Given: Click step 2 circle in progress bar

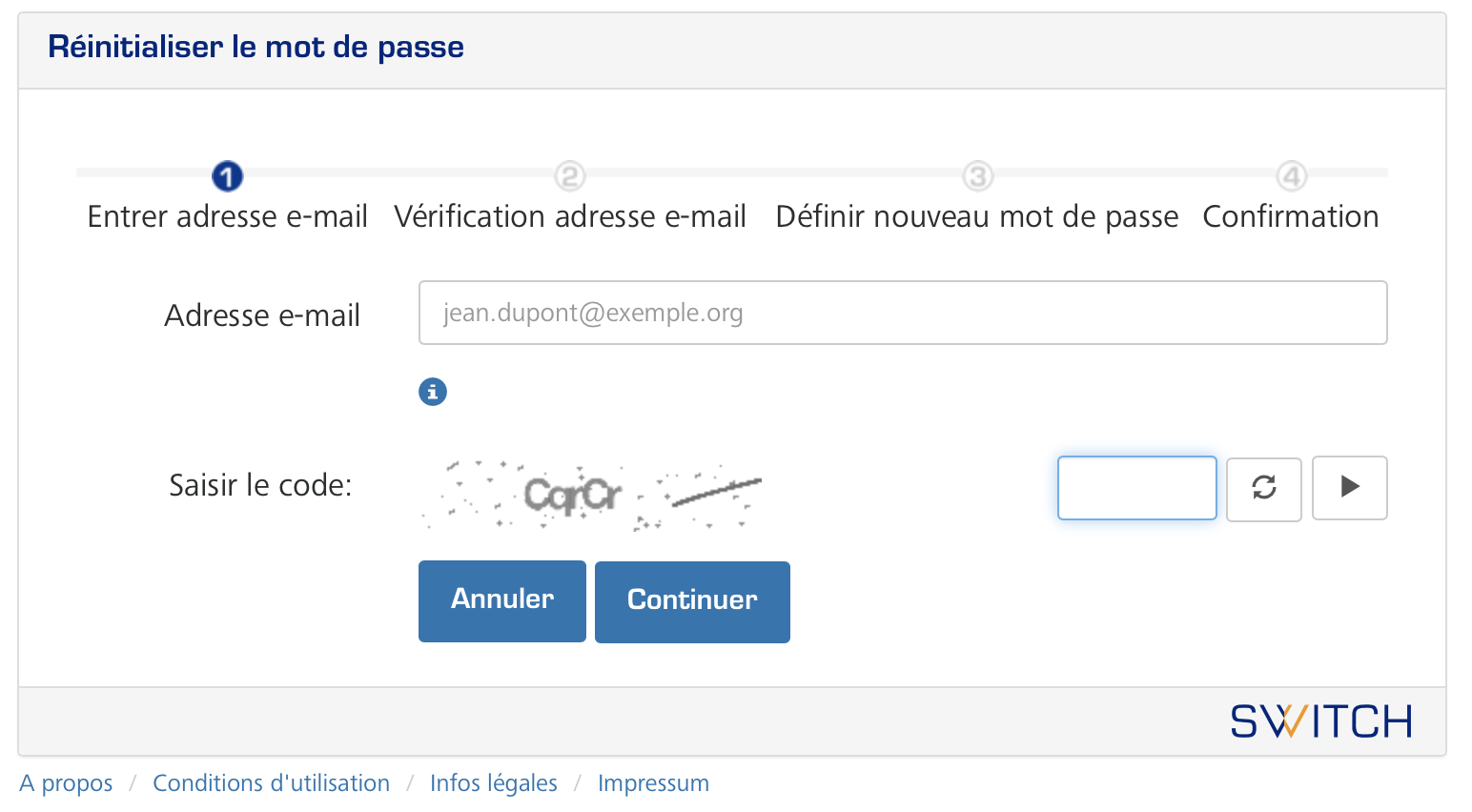Looking at the screenshot, I should pyautogui.click(x=570, y=176).
